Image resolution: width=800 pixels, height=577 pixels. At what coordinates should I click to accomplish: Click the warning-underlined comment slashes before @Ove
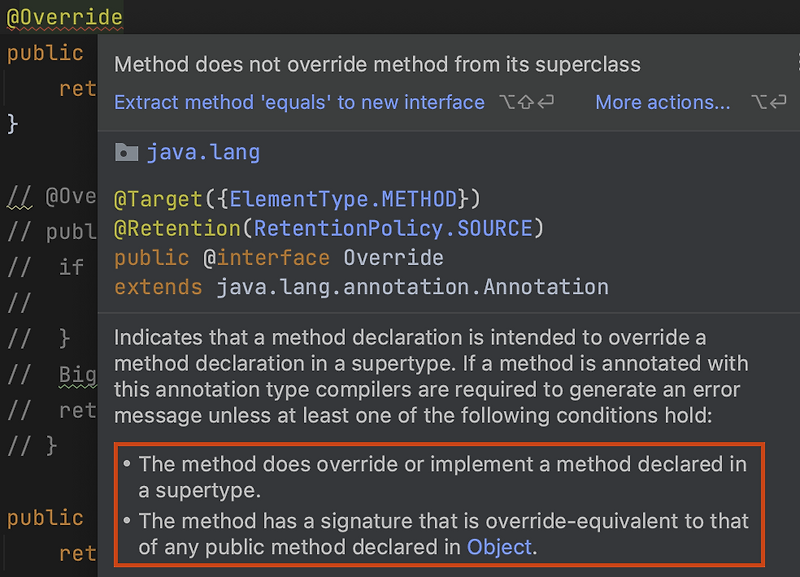(19, 196)
